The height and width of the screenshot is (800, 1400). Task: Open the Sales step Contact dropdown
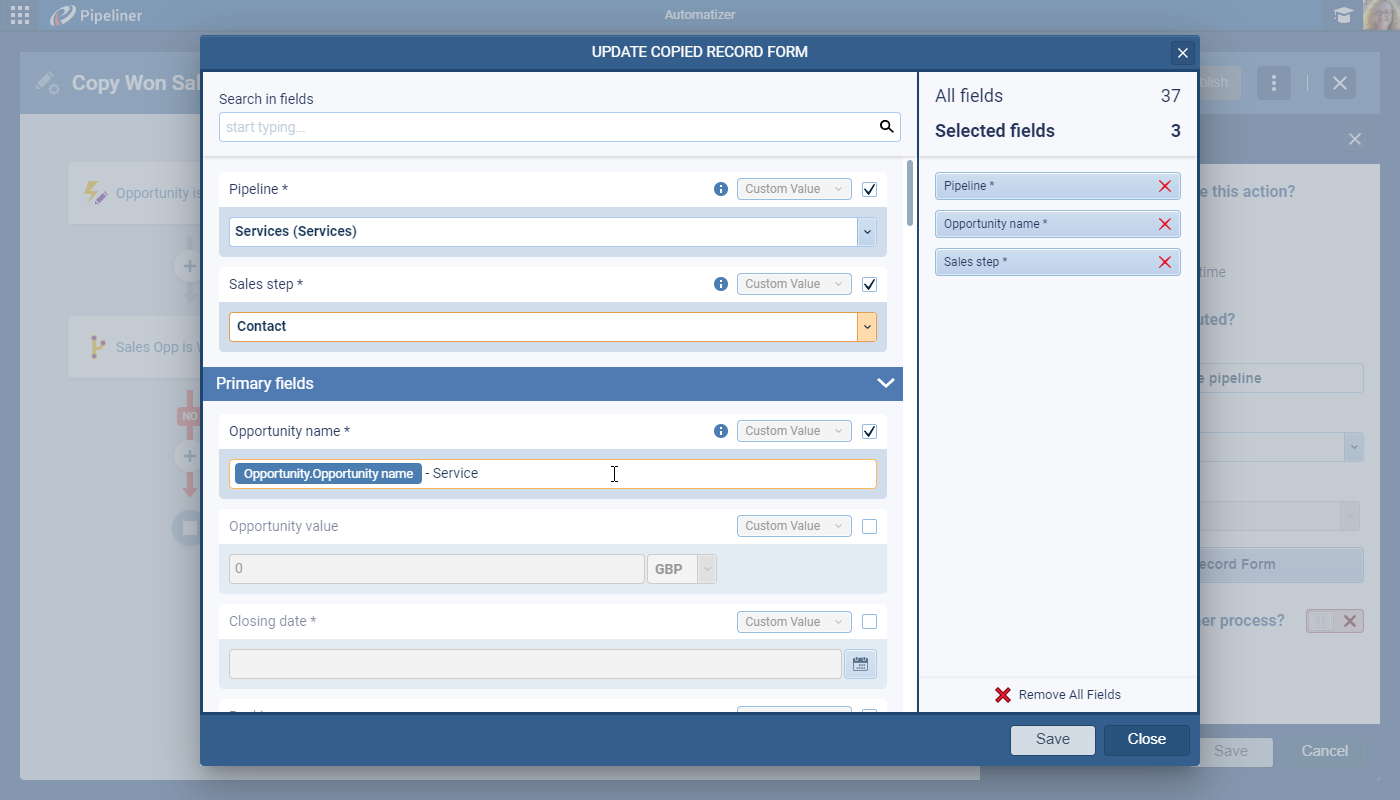[x=866, y=327]
